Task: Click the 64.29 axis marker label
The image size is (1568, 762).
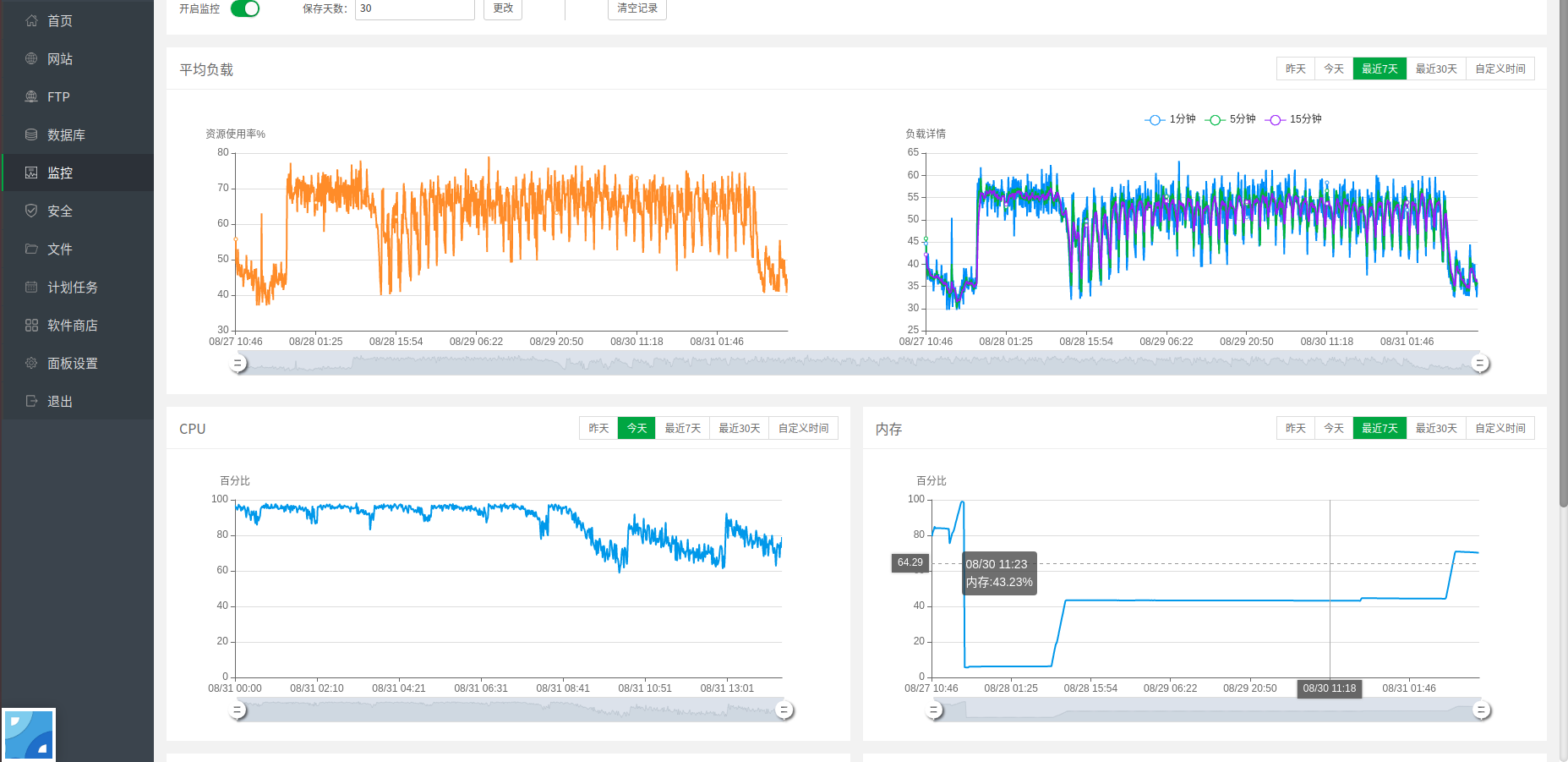Action: [910, 562]
